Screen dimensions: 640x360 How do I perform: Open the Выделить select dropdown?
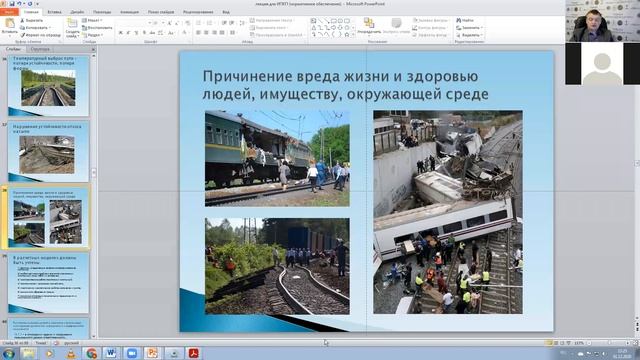tap(469, 35)
